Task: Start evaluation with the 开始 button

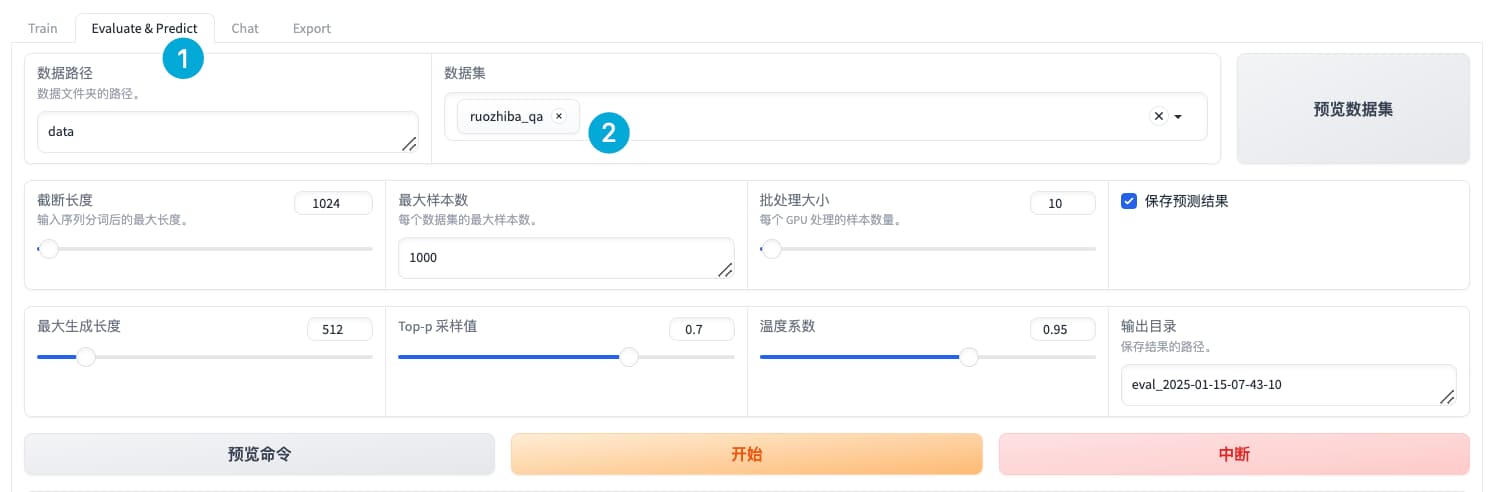Action: (747, 454)
